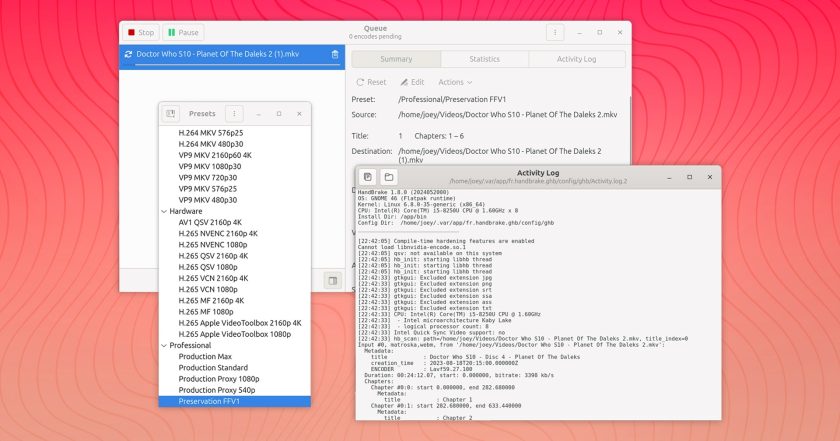Maximize the Queue window
This screenshot has height=441, width=840.
(x=599, y=33)
